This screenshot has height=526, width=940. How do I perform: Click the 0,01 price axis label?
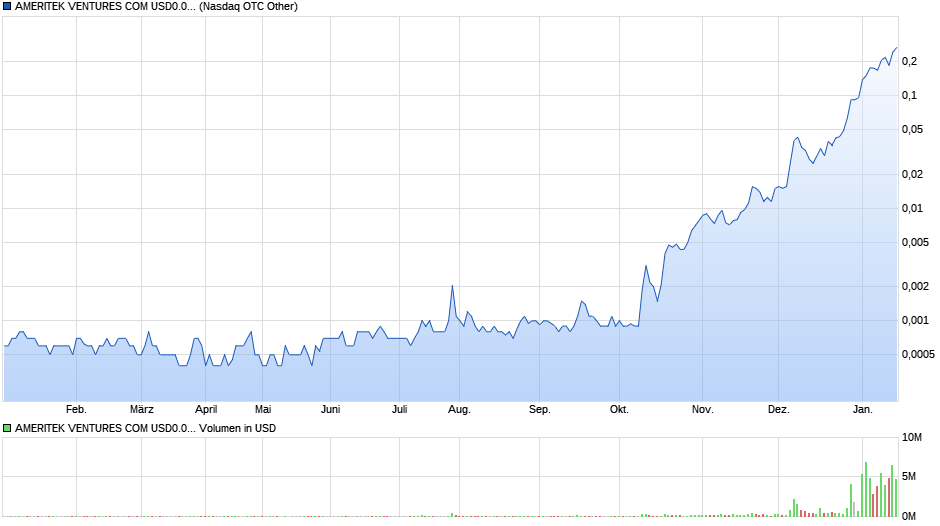click(x=912, y=209)
